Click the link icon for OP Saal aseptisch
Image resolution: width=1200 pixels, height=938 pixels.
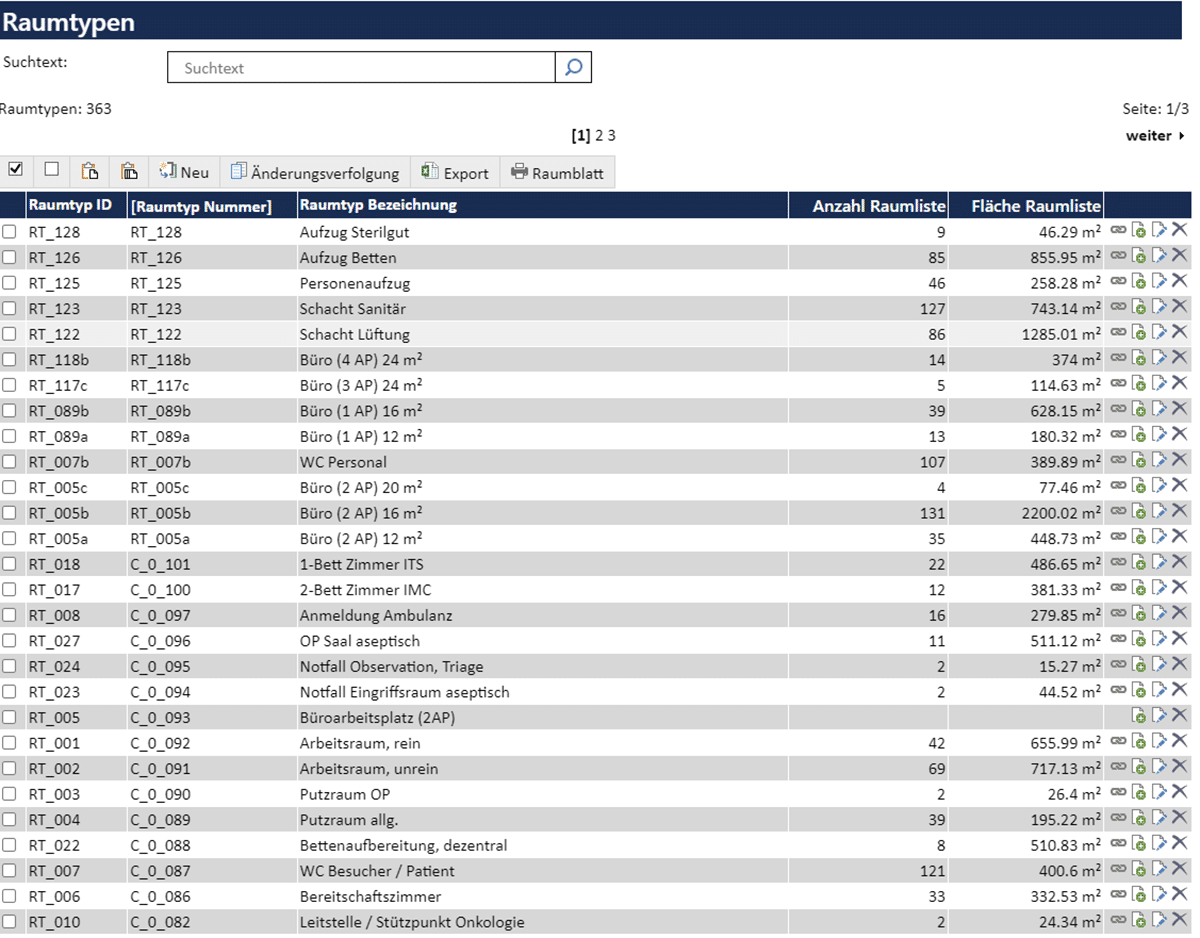pos(1118,639)
